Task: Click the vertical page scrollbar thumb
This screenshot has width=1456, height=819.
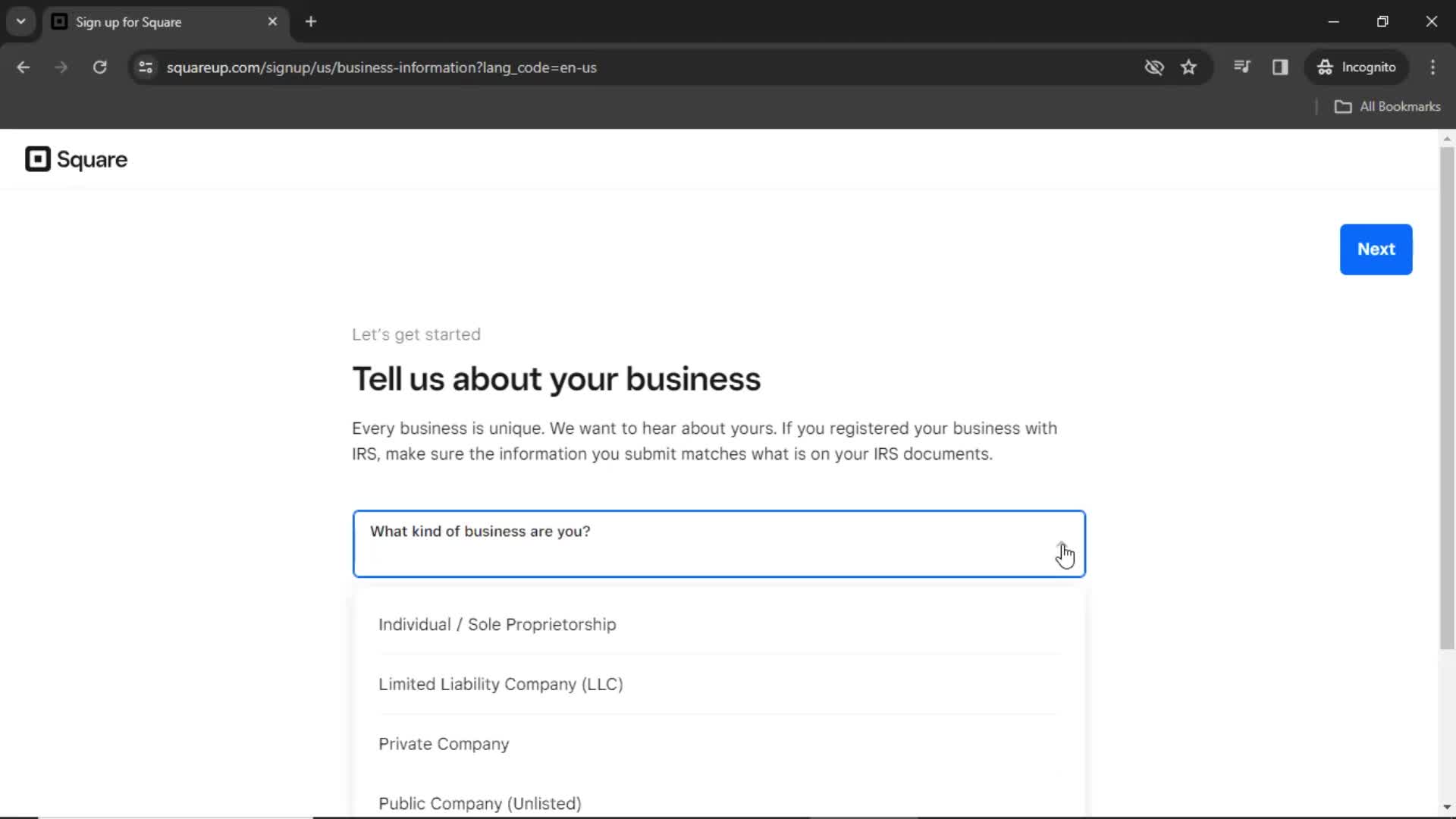Action: 1447,398
